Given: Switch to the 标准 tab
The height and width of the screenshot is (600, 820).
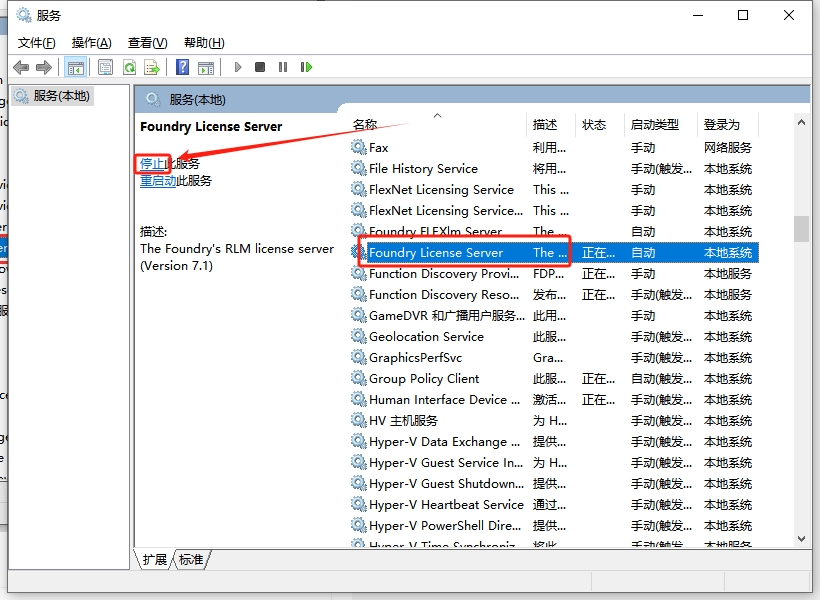Looking at the screenshot, I should (191, 560).
